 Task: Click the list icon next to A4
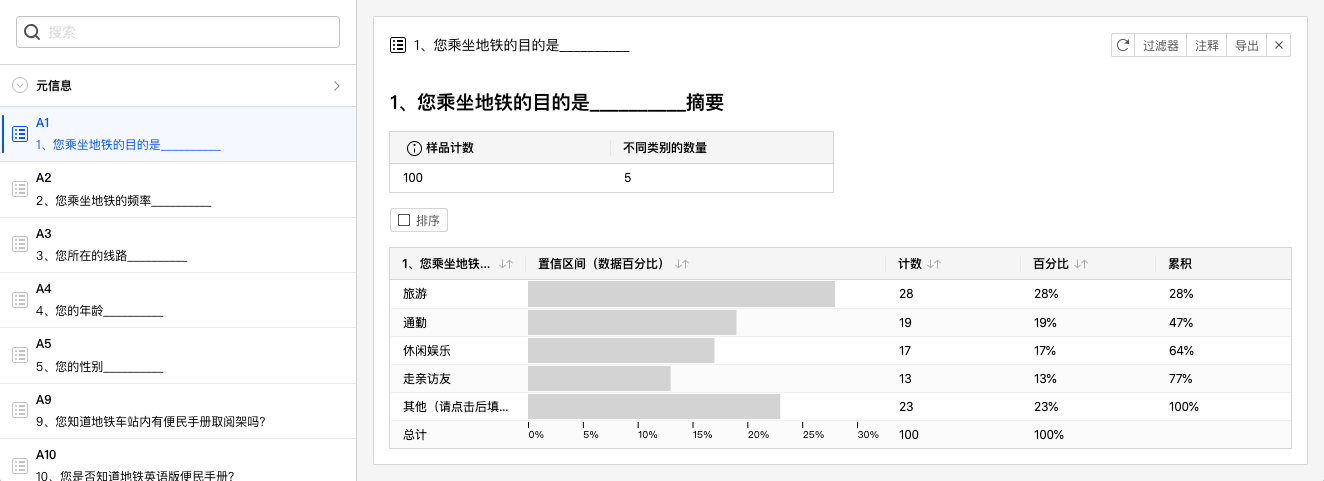18,300
